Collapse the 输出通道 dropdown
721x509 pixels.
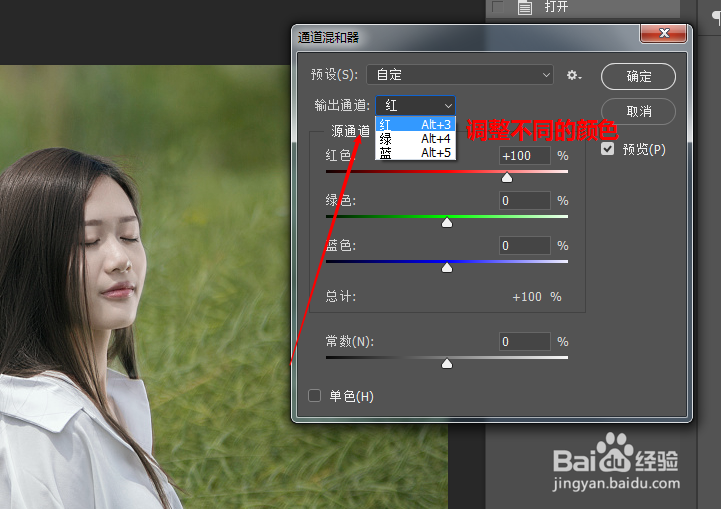click(415, 106)
